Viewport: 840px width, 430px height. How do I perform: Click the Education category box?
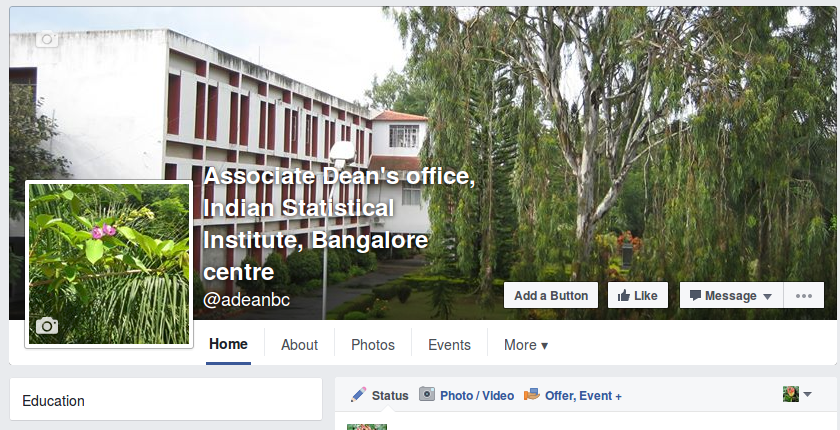pyautogui.click(x=166, y=401)
